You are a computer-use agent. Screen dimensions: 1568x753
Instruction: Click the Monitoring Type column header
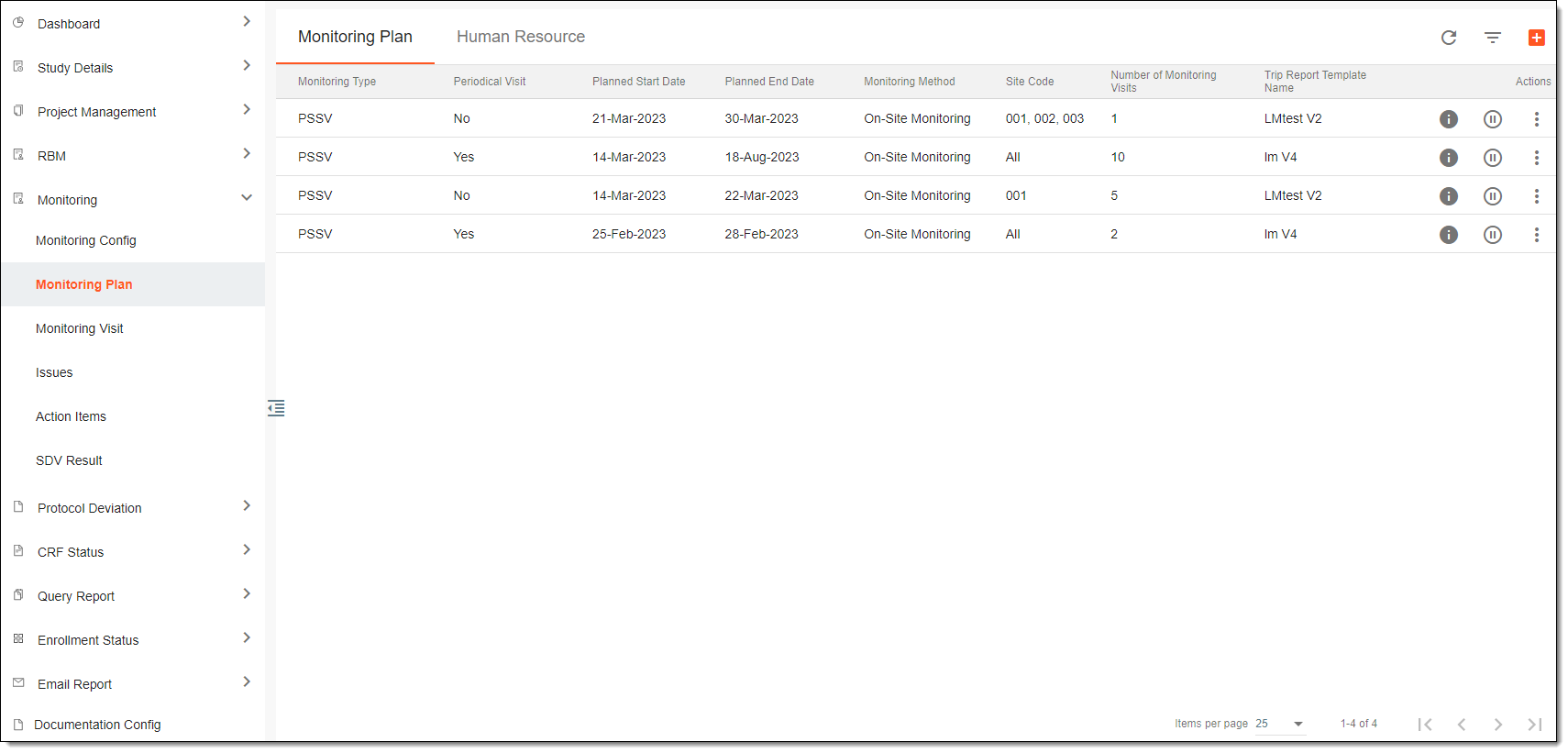click(x=337, y=82)
